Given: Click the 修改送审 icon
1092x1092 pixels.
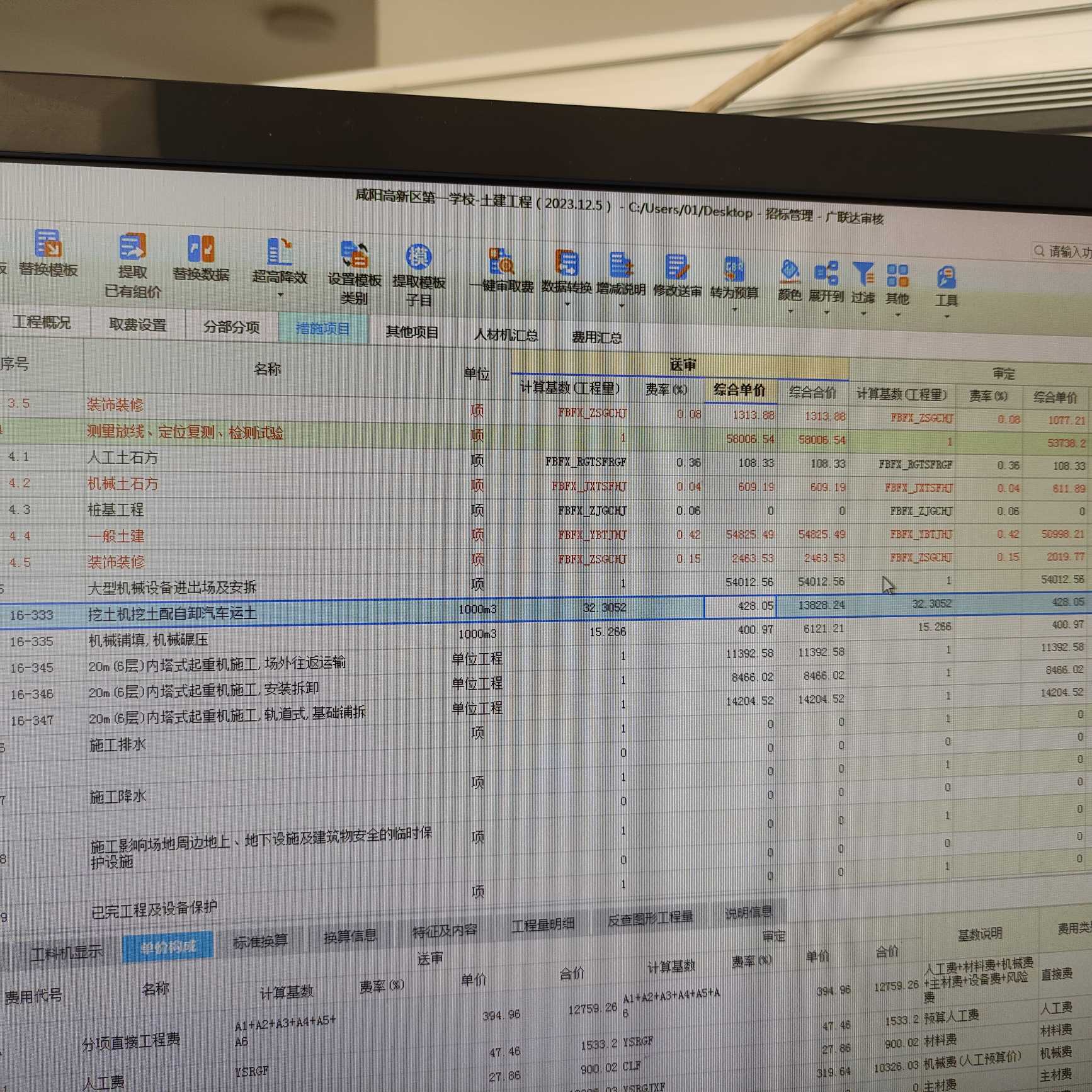Looking at the screenshot, I should (x=677, y=268).
